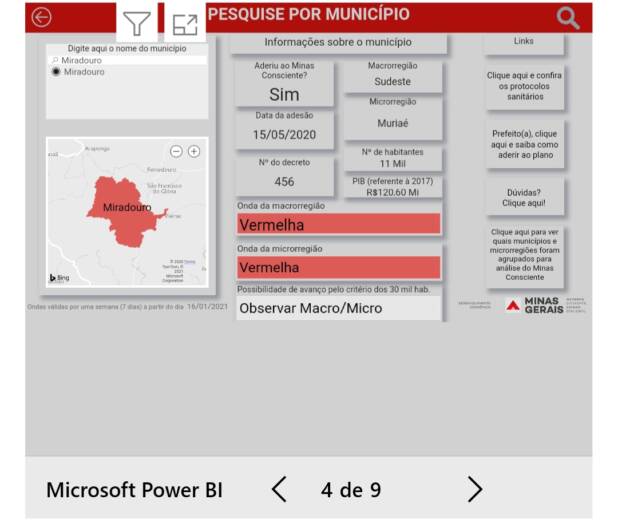
Task: Click the red Onda da microrregião Vermelha box
Action: point(338,268)
